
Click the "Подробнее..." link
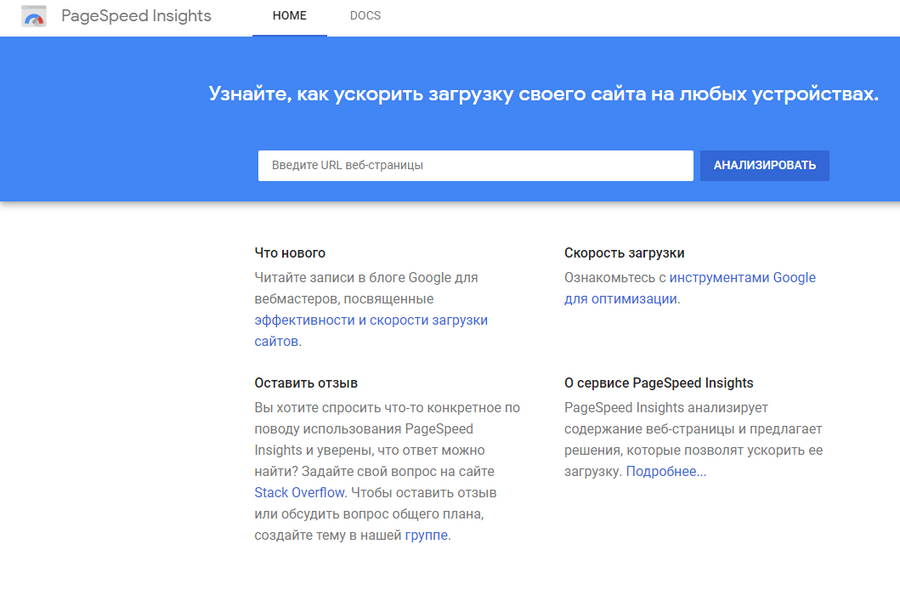click(x=666, y=471)
